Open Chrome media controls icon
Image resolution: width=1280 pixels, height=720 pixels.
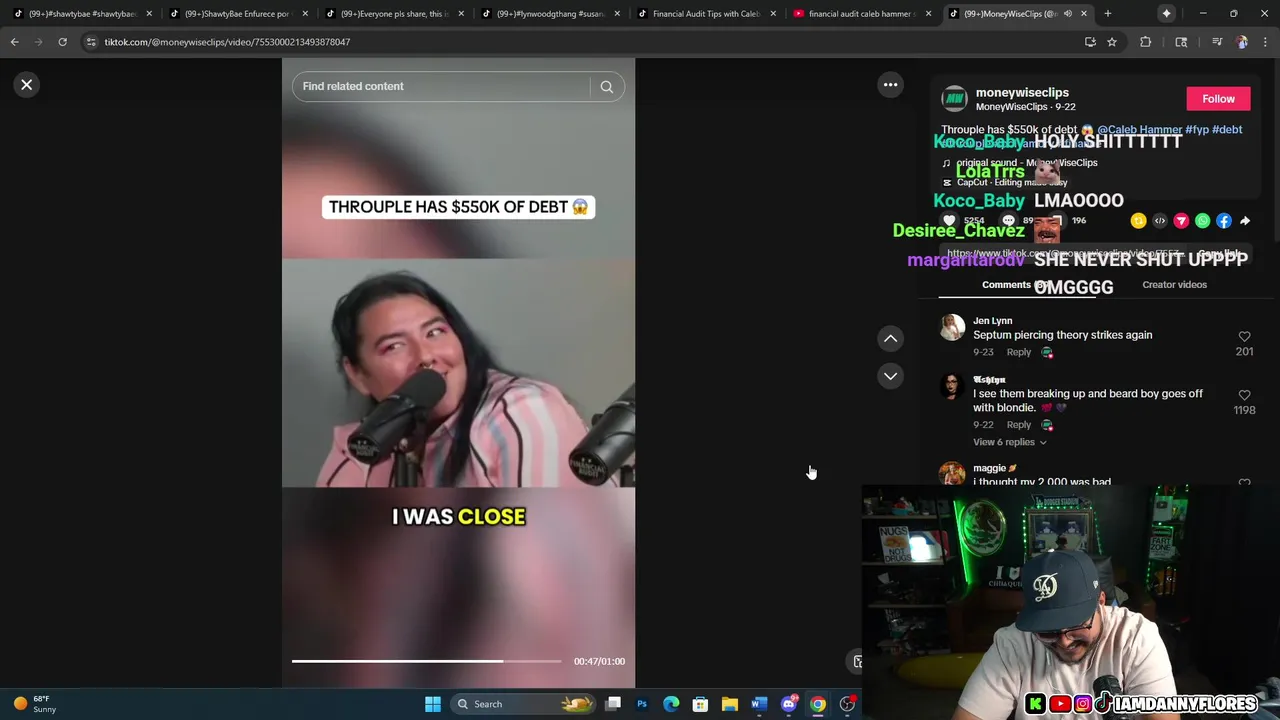[x=1217, y=42]
